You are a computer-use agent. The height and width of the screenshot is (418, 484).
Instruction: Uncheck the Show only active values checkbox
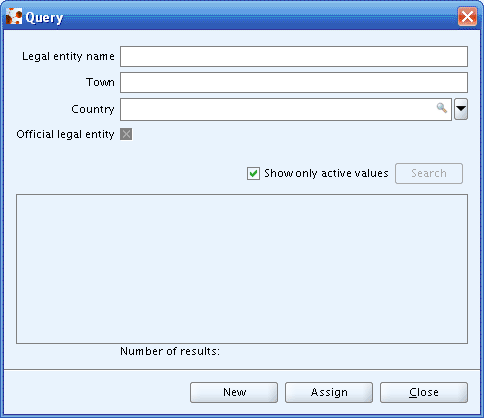click(x=253, y=173)
